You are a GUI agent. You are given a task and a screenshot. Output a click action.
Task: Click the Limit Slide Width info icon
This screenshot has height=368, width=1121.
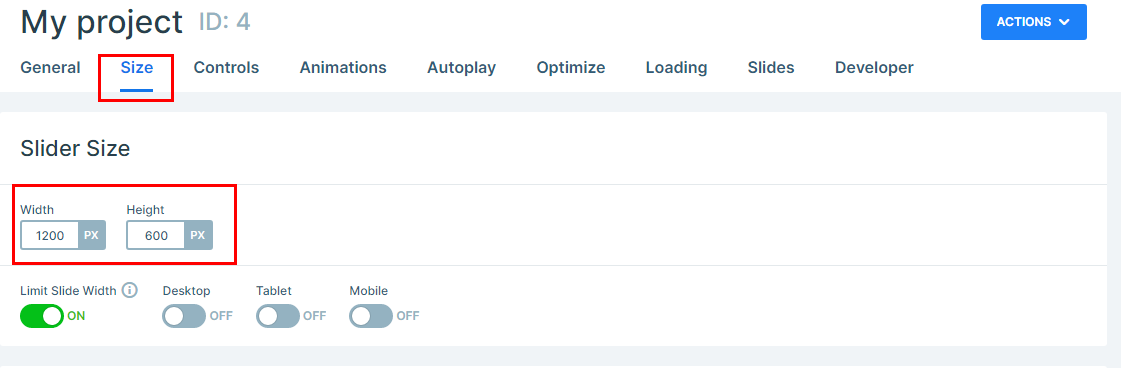129,290
